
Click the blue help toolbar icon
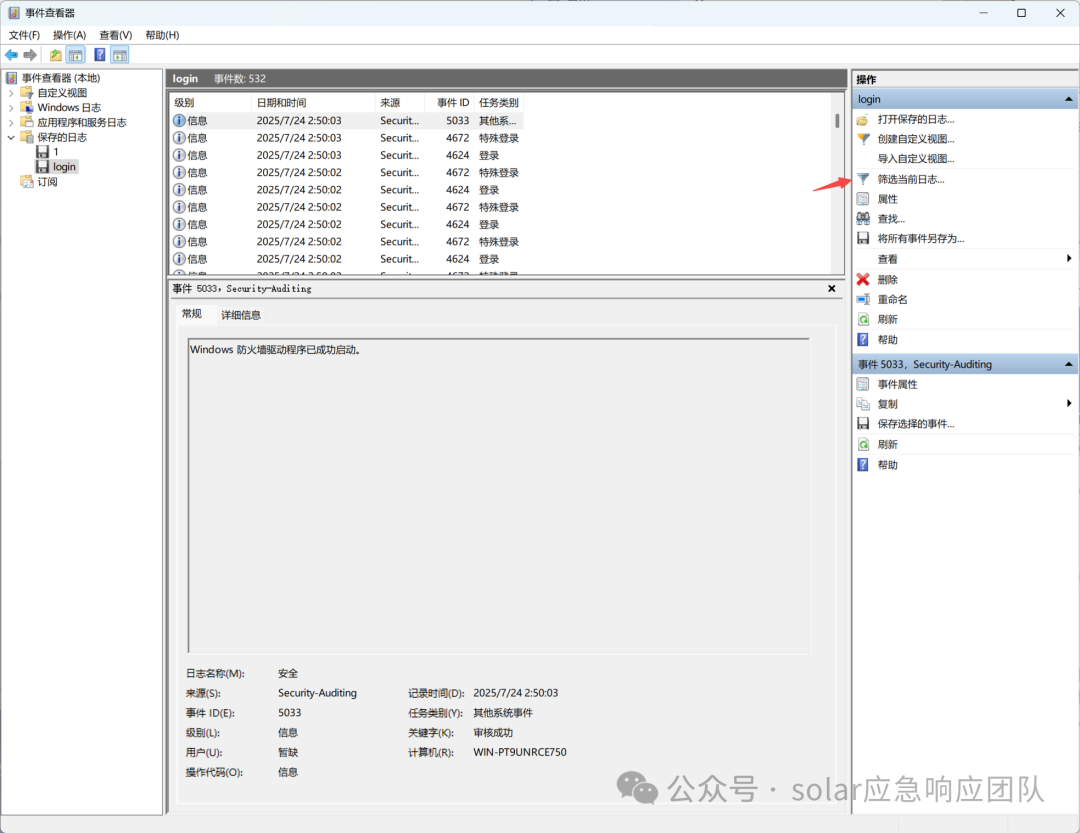(100, 55)
